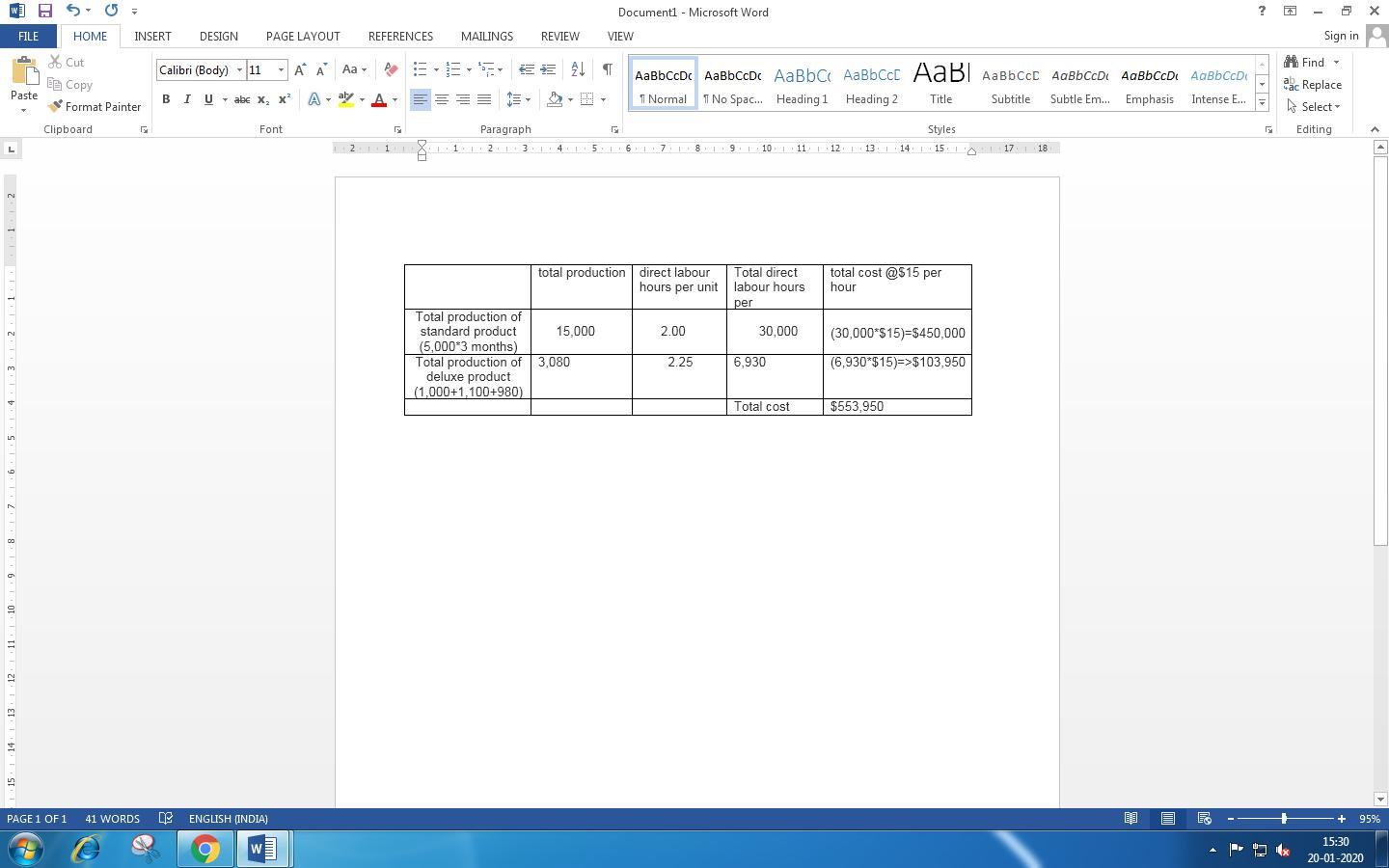
Task: Open Chrome from the Windows taskbar
Action: pos(204,849)
